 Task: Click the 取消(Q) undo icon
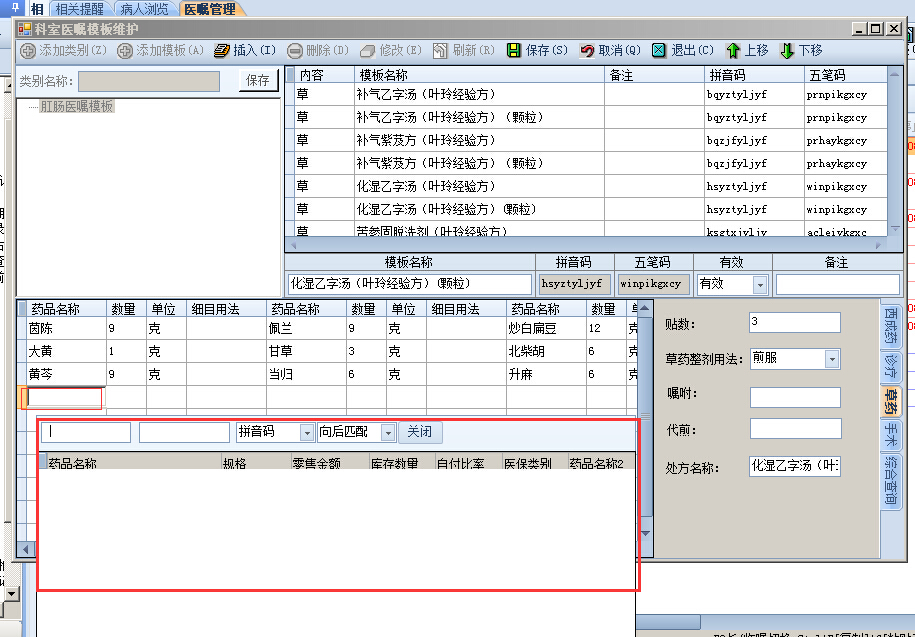[587, 51]
